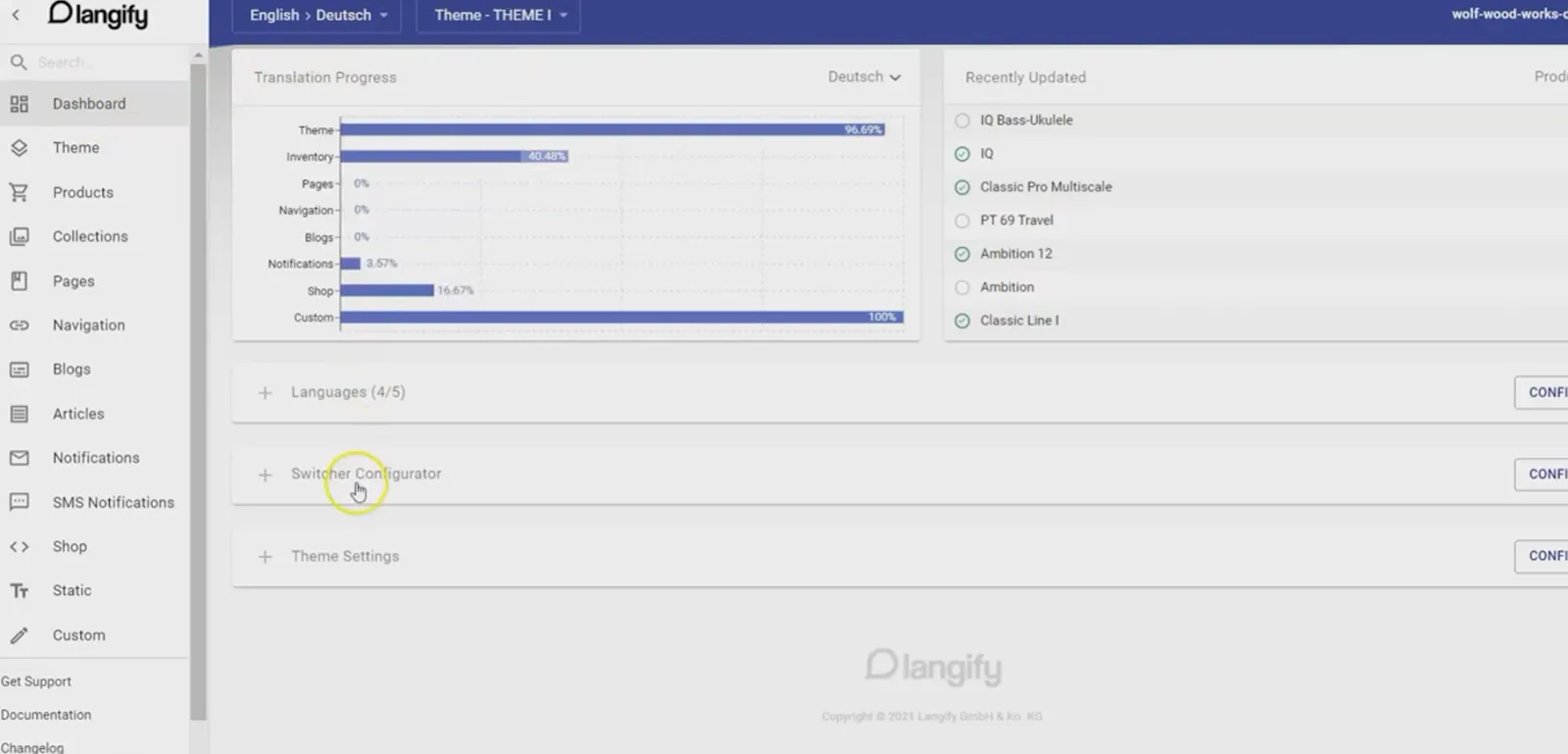
Task: Click Configure button for Theme Settings
Action: click(1542, 555)
